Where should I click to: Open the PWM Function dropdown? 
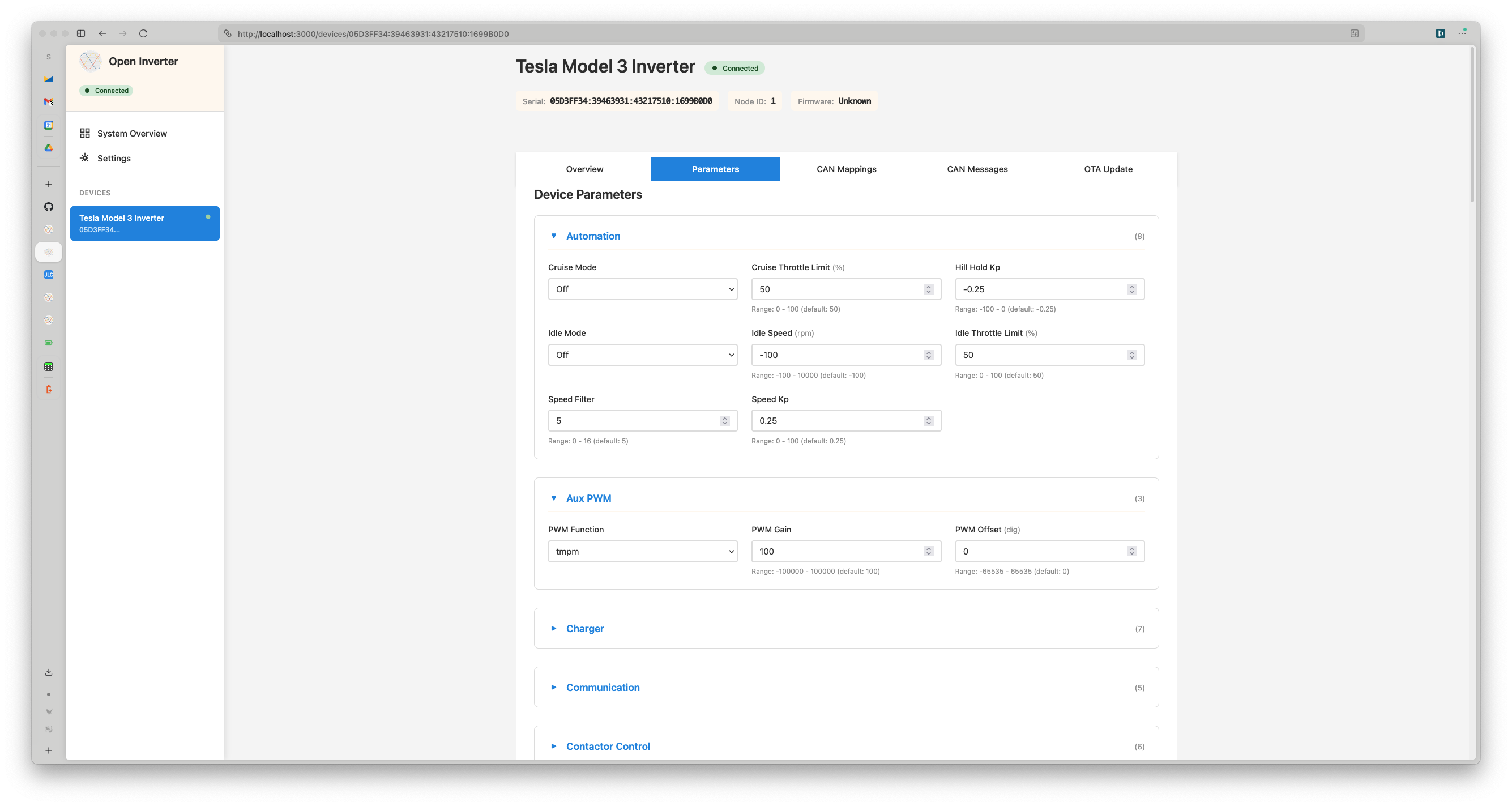click(642, 551)
